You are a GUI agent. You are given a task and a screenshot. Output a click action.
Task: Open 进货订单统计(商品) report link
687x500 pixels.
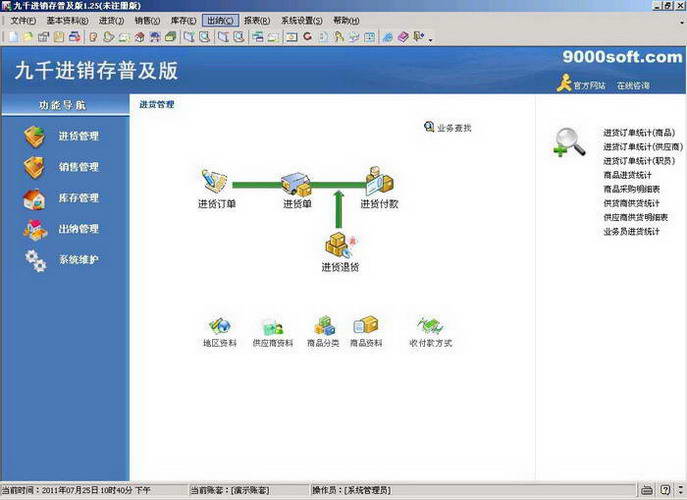(x=639, y=133)
